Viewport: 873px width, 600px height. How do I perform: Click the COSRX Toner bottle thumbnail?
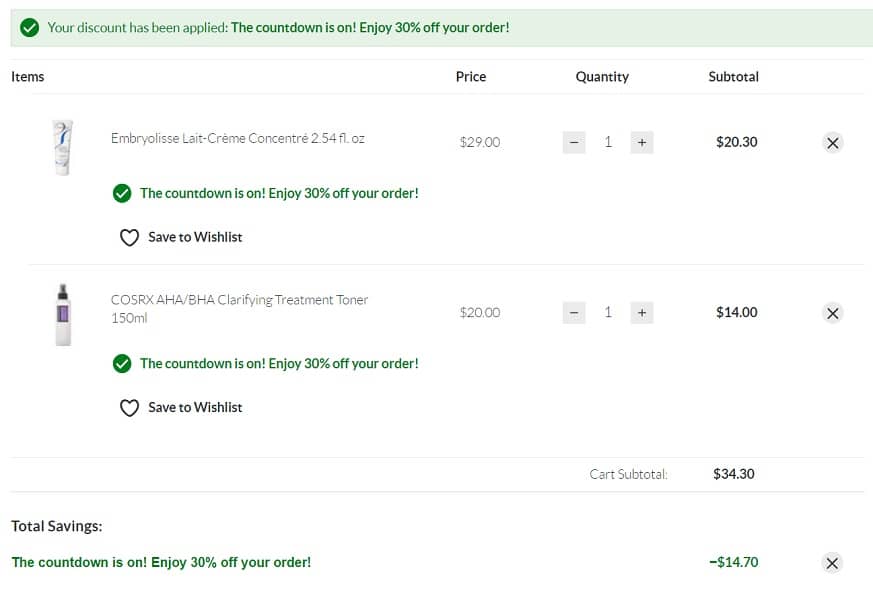click(64, 315)
